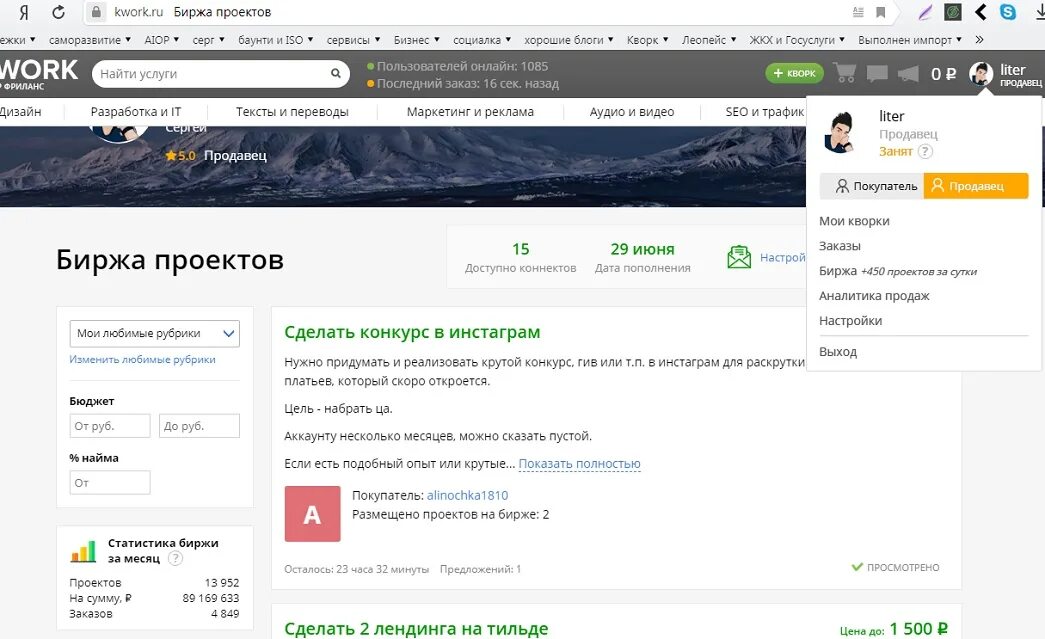This screenshot has height=639, width=1045.
Task: Open browser downloads icon
Action: (1039, 12)
